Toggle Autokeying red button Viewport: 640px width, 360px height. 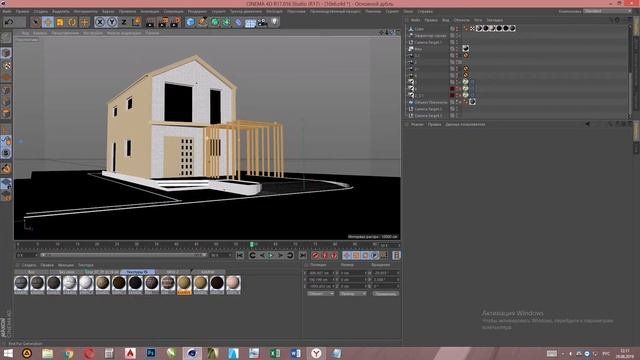(x=325, y=256)
